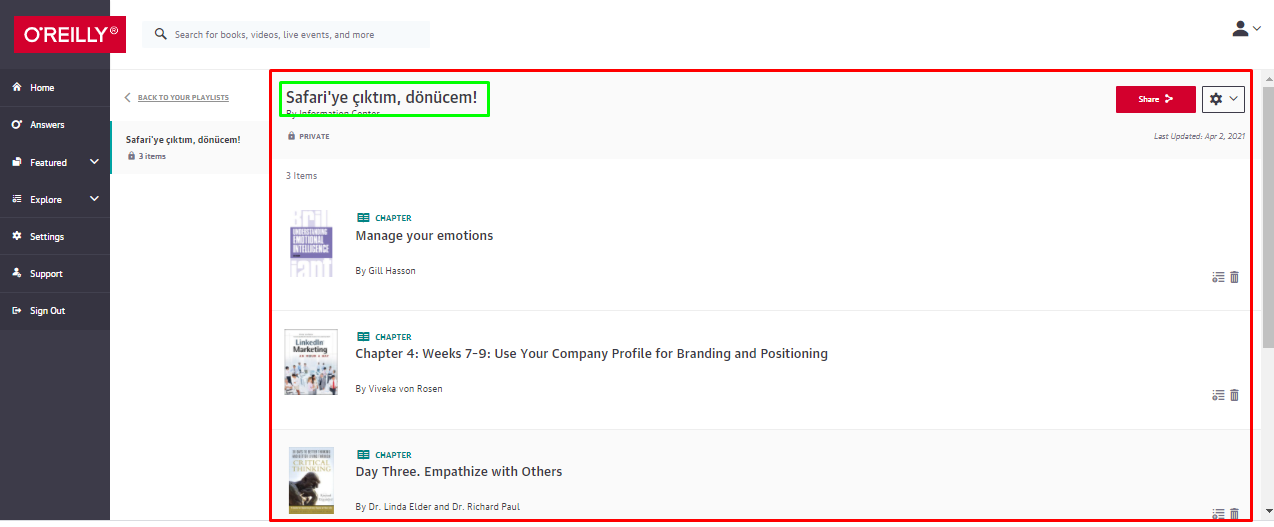
Task: Open Settings from the sidebar
Action: click(47, 237)
